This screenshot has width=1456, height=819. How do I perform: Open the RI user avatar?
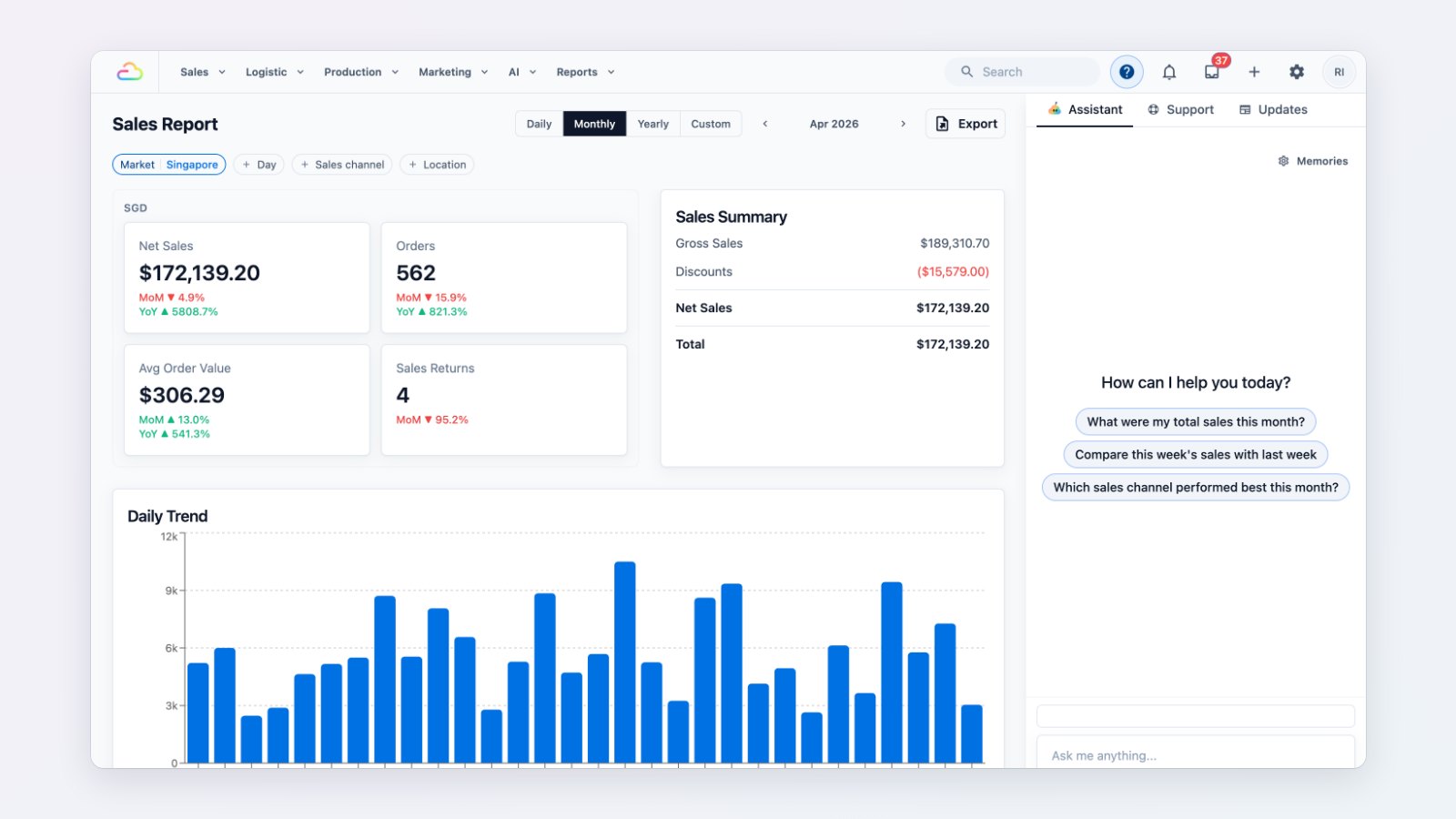1339,72
